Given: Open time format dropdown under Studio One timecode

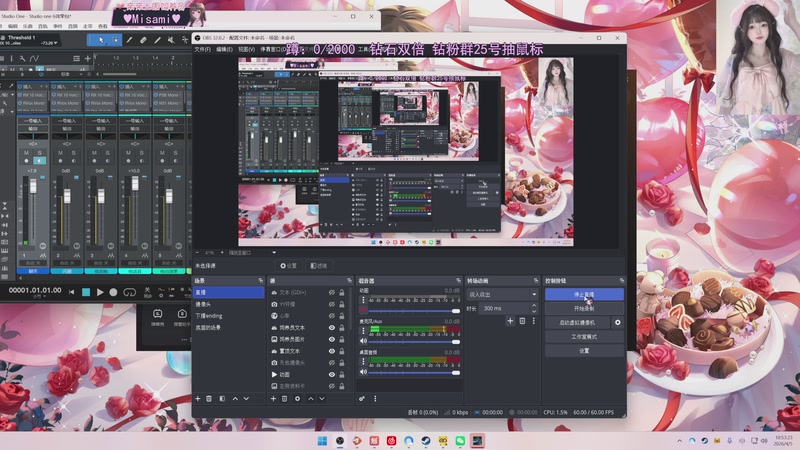Looking at the screenshot, I should point(38,297).
